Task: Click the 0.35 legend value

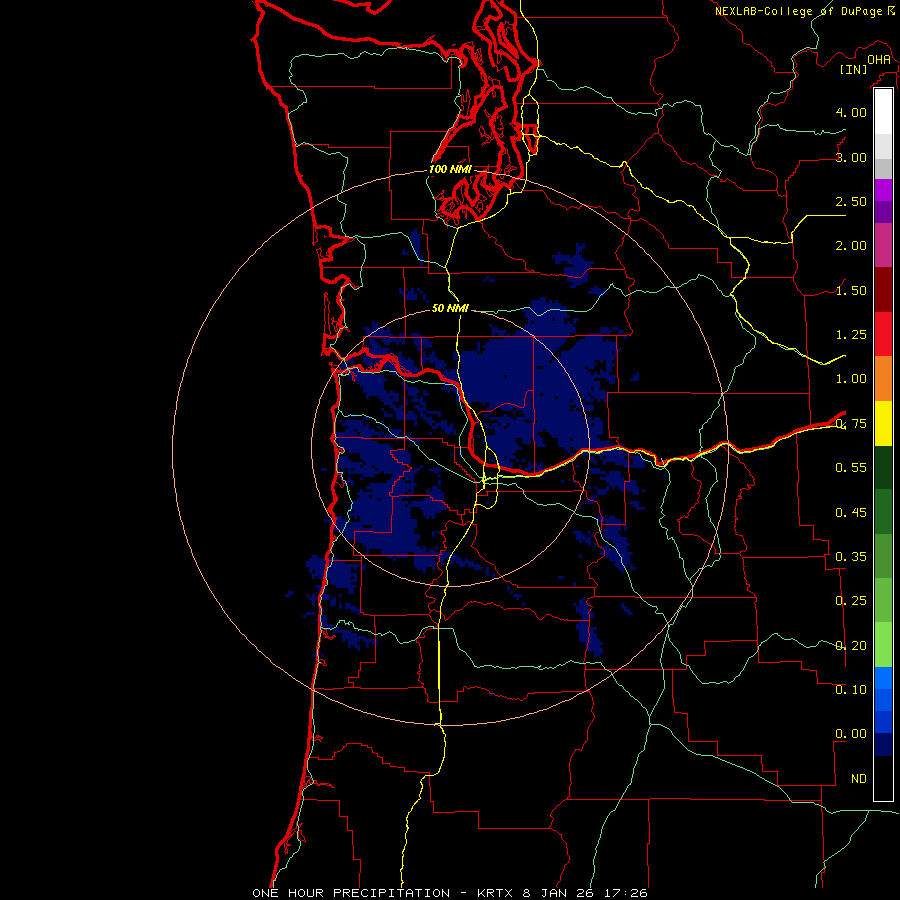Action: point(851,557)
